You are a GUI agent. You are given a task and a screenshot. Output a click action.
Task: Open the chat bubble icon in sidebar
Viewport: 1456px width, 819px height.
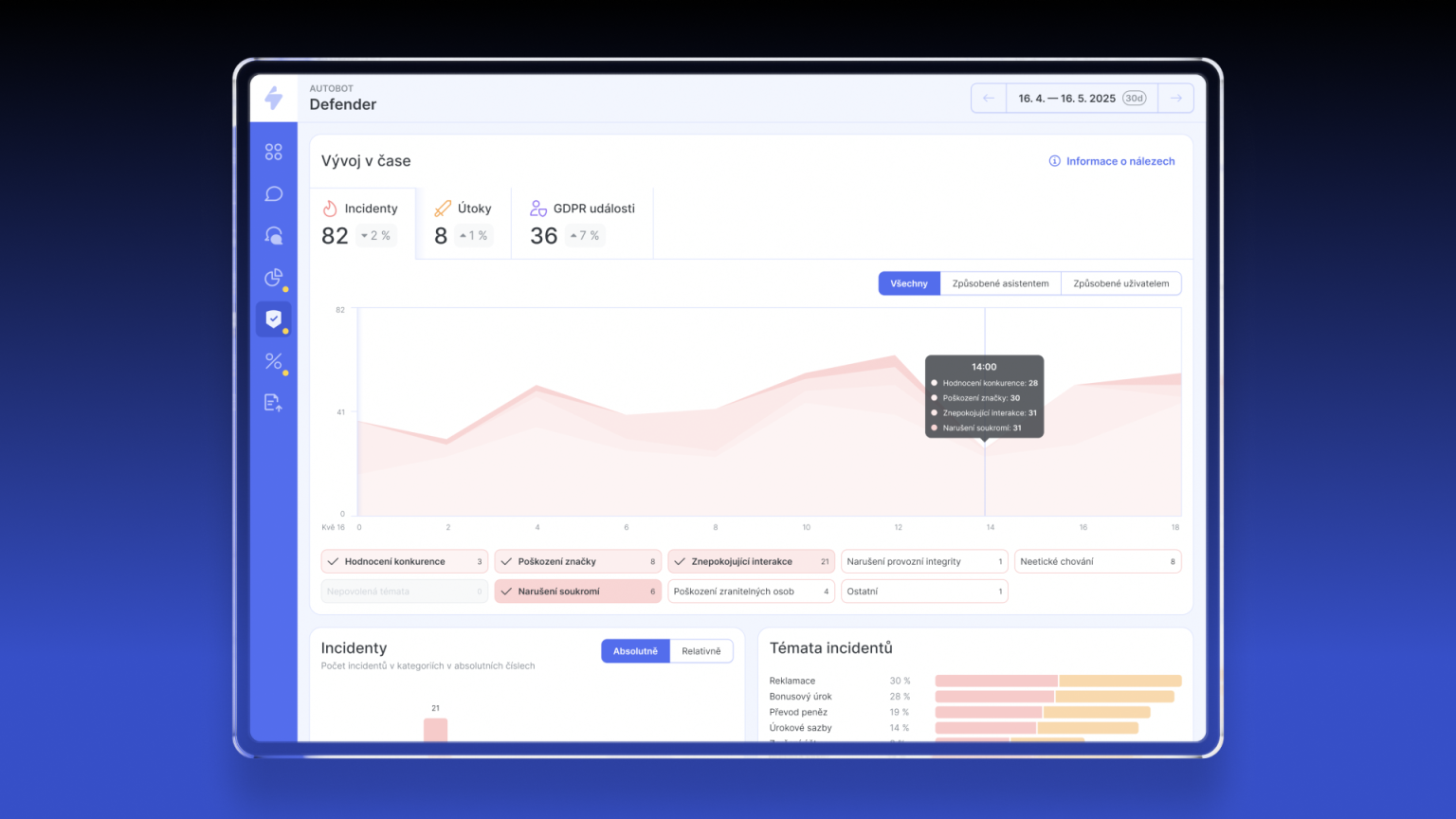click(x=274, y=193)
